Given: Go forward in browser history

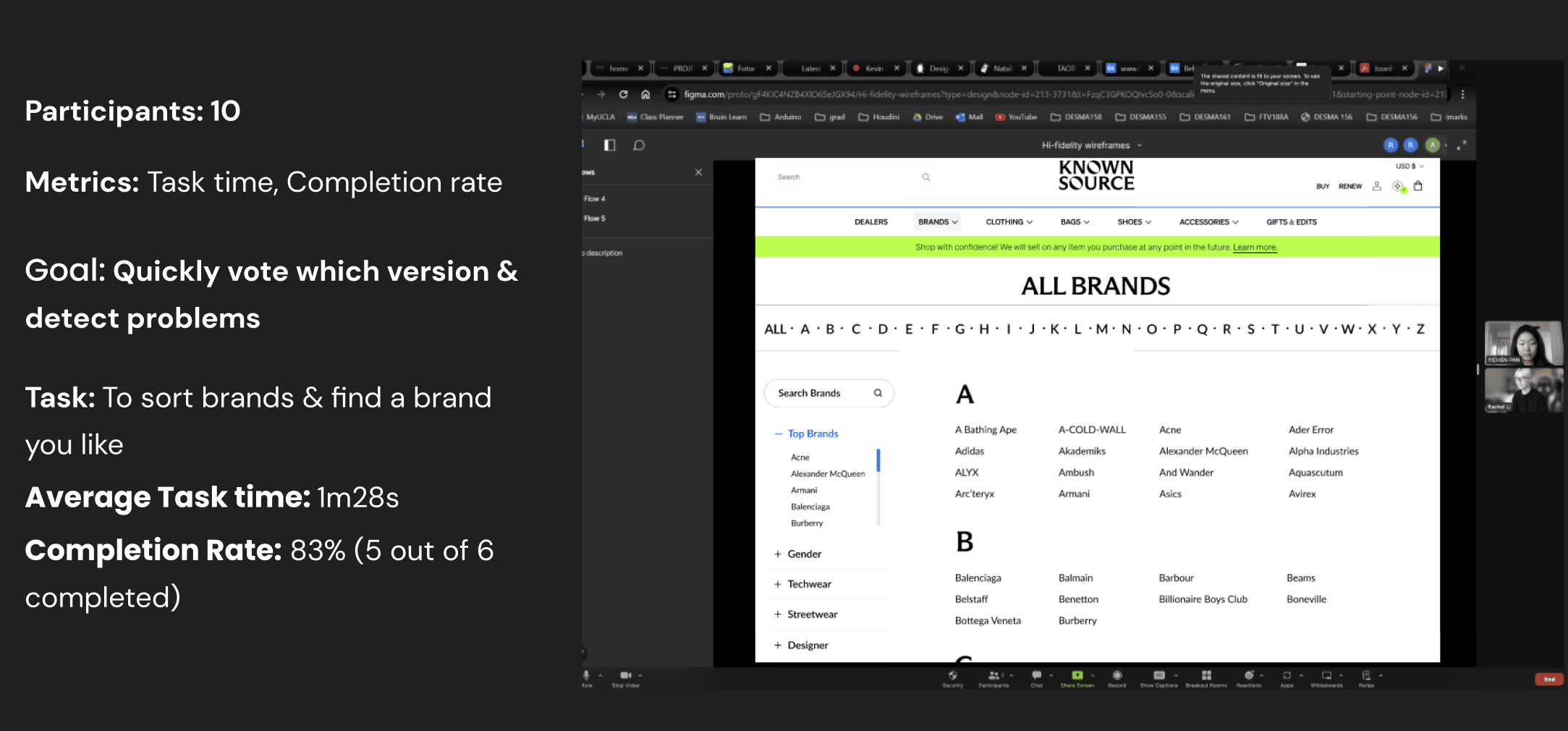Looking at the screenshot, I should (601, 94).
